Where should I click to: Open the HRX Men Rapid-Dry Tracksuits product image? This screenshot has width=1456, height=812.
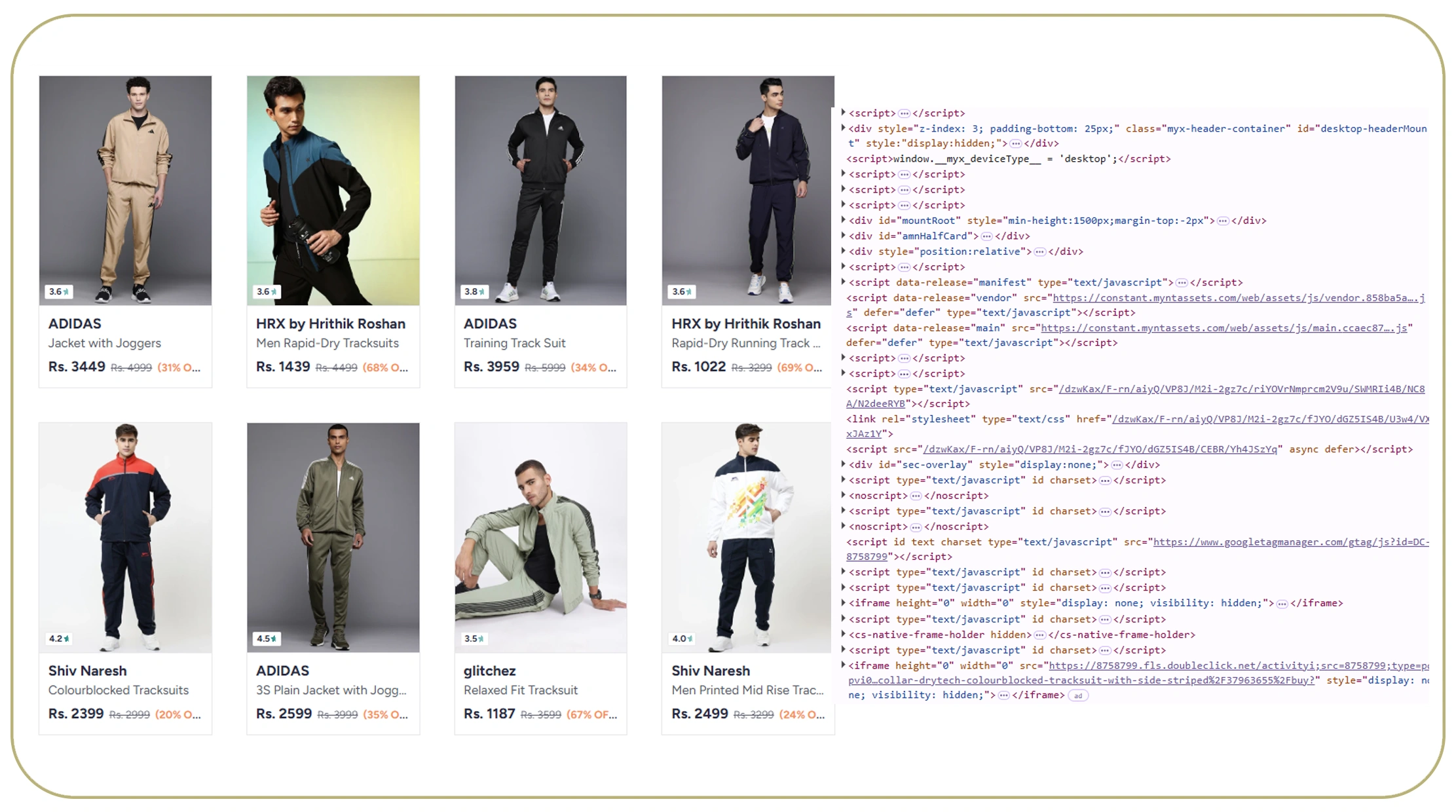point(333,190)
